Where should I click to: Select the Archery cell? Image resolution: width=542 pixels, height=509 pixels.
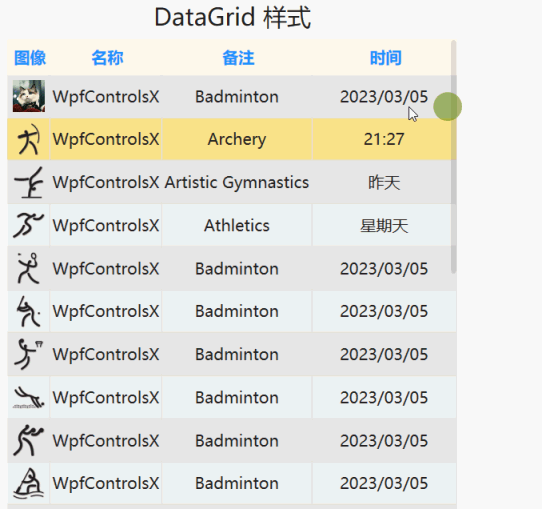[237, 139]
